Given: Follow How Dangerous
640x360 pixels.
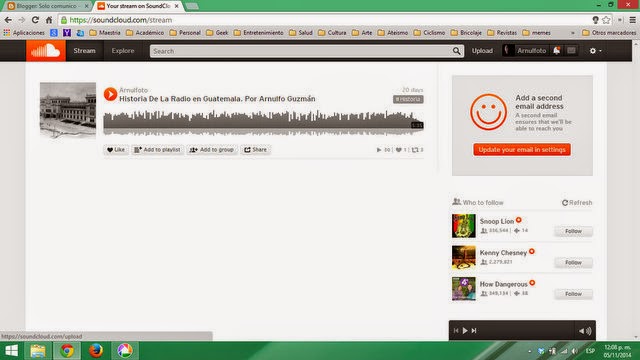Looking at the screenshot, I should point(573,294).
